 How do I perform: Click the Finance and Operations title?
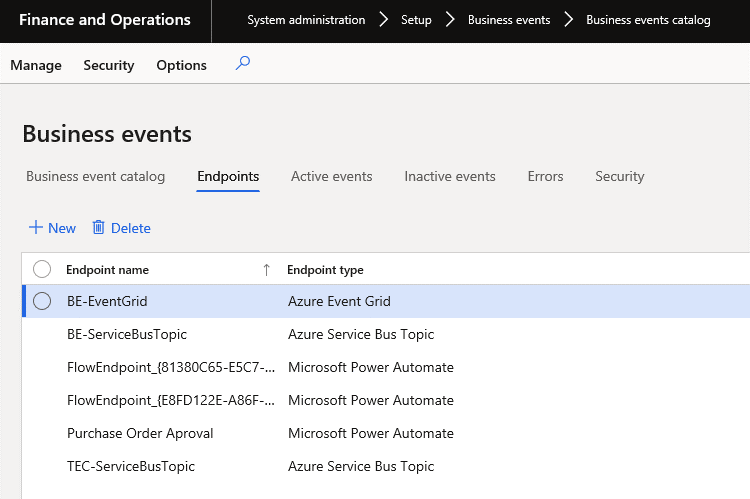tap(105, 20)
